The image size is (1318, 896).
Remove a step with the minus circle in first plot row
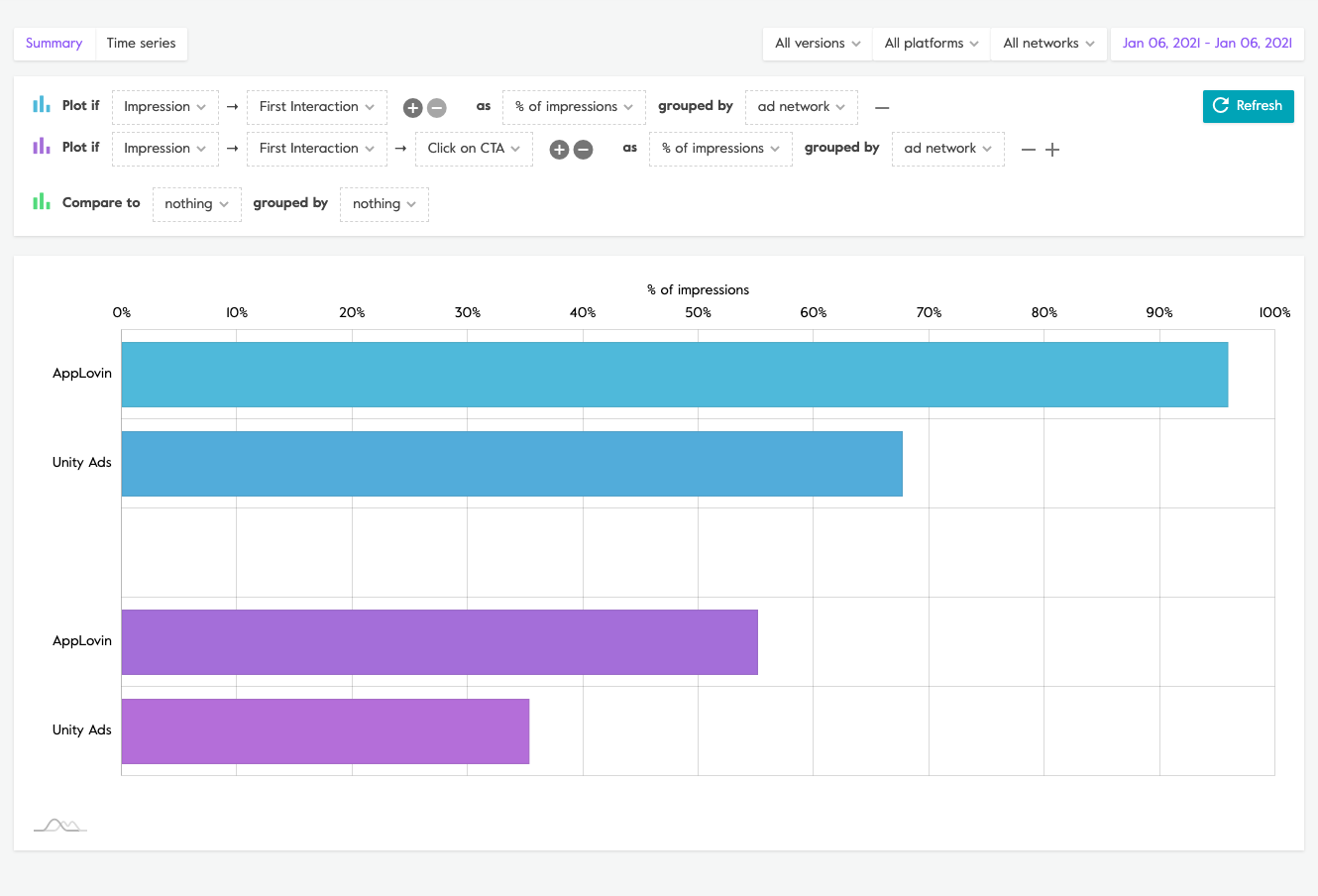[x=437, y=108]
